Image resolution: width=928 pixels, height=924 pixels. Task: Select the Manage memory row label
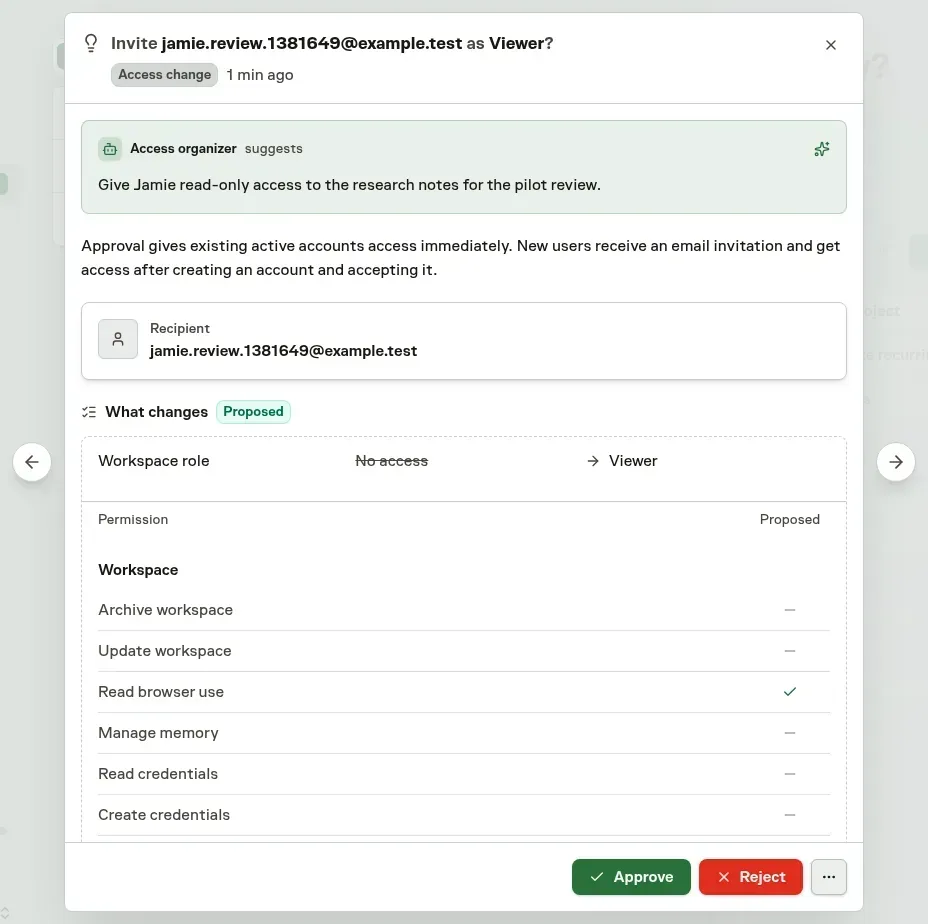pos(158,733)
